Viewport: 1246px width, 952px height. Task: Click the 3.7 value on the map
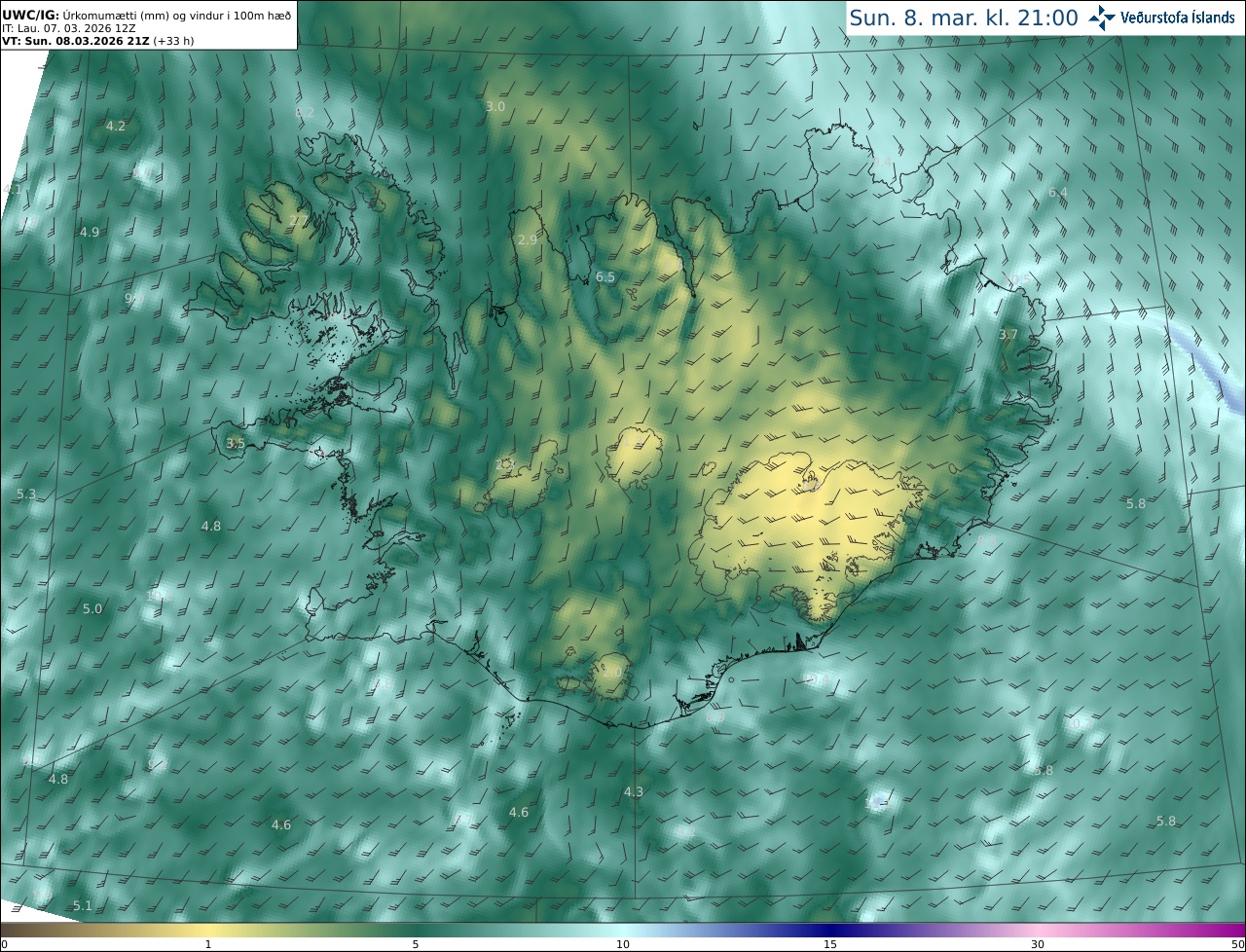click(x=1008, y=335)
